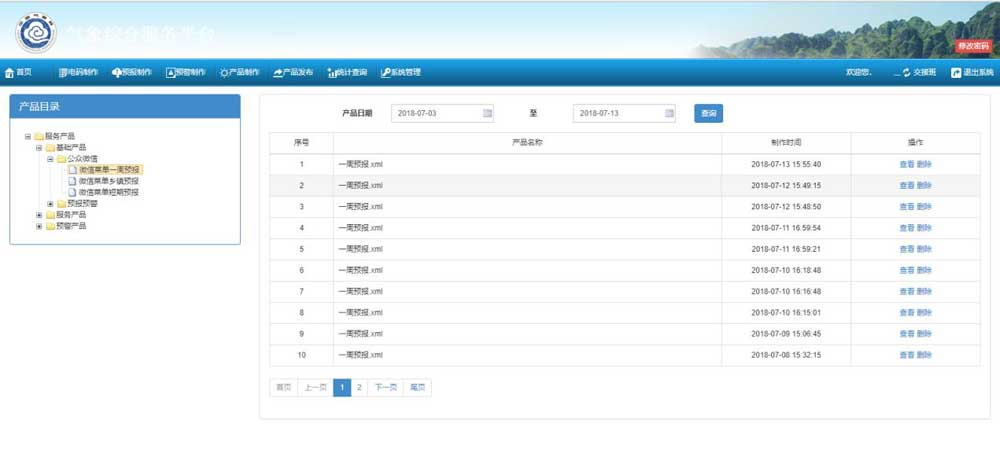Collapse the 公众微信 folder node
Viewport: 1000px width, 461px height.
pos(50,158)
